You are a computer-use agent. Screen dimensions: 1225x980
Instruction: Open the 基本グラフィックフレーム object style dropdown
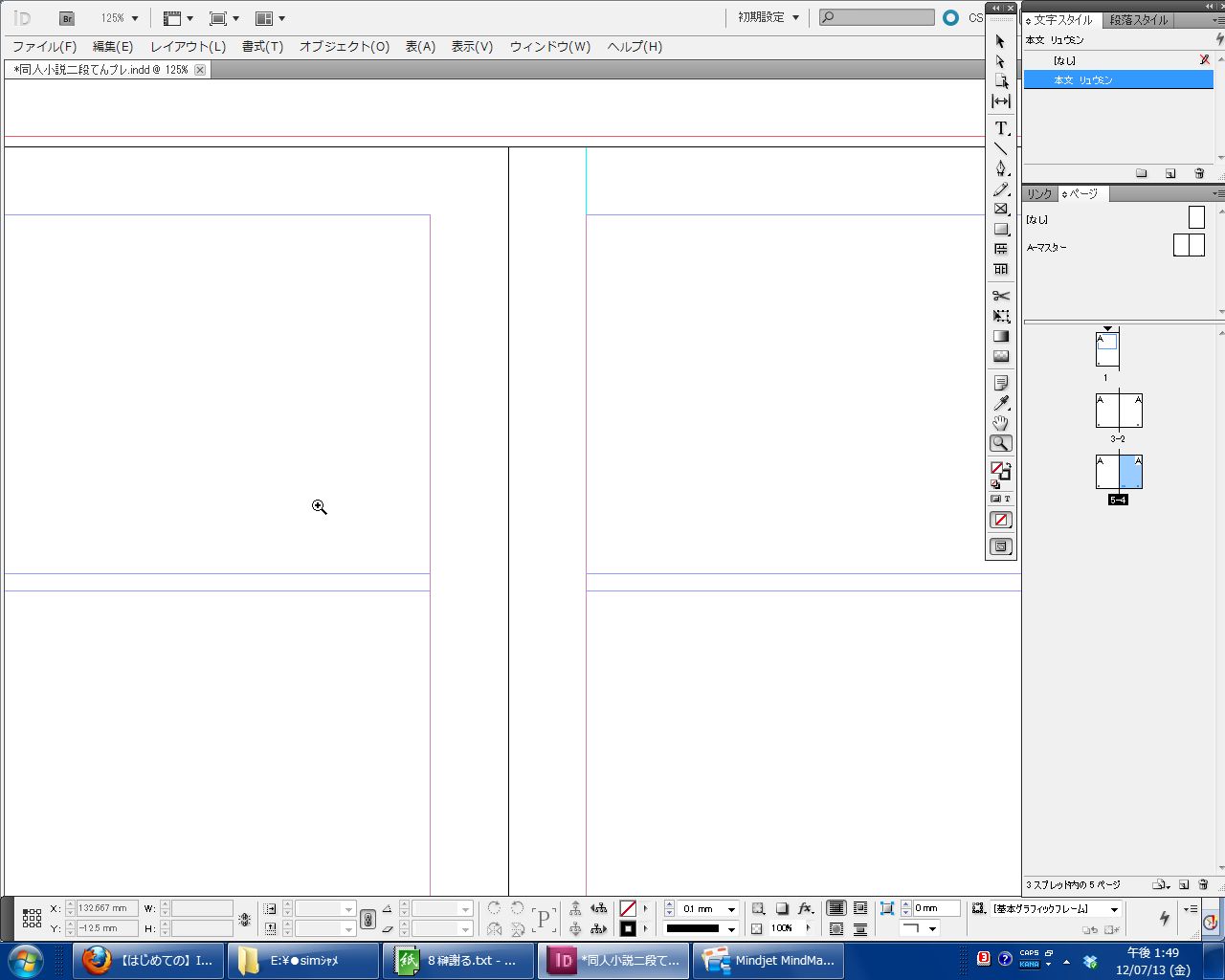coord(1114,909)
